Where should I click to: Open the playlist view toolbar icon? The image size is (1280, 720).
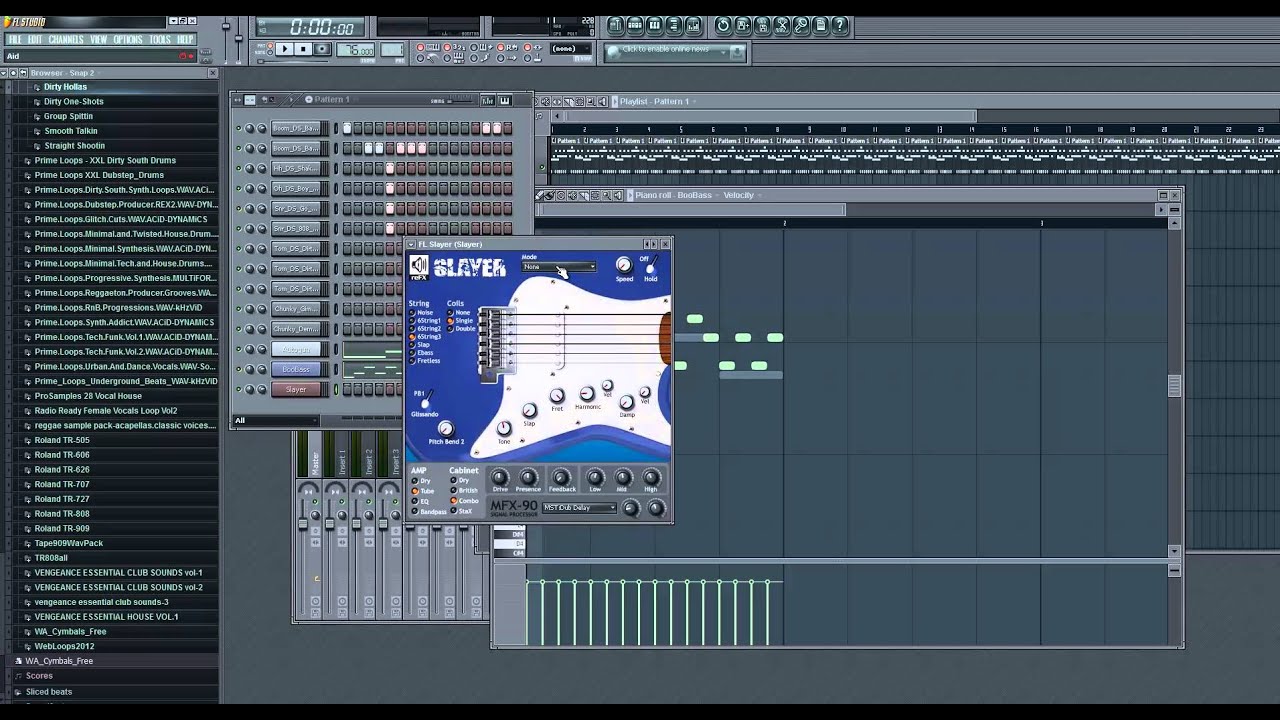pos(616,25)
